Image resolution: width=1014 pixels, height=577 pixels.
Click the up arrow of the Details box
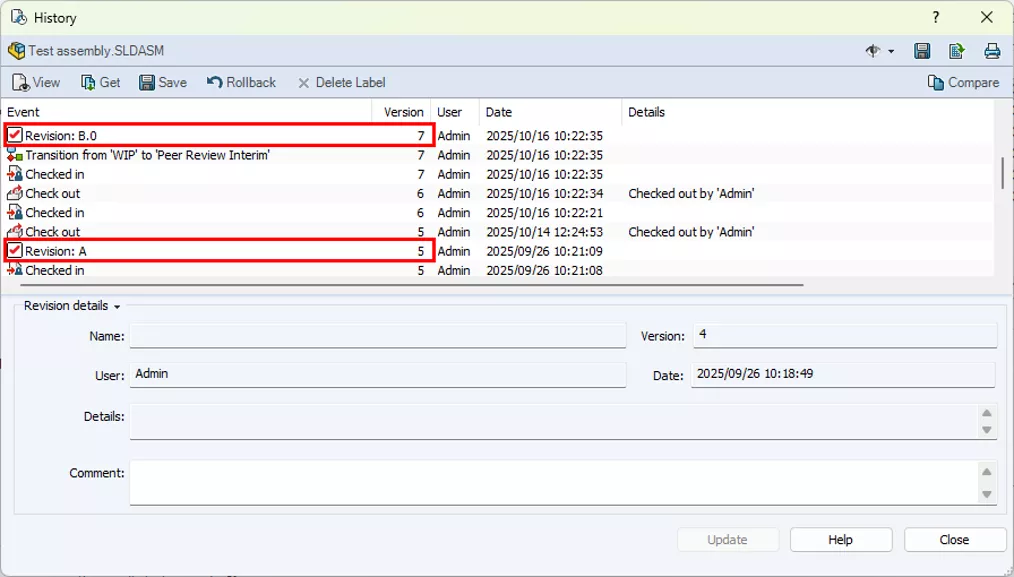pos(987,413)
